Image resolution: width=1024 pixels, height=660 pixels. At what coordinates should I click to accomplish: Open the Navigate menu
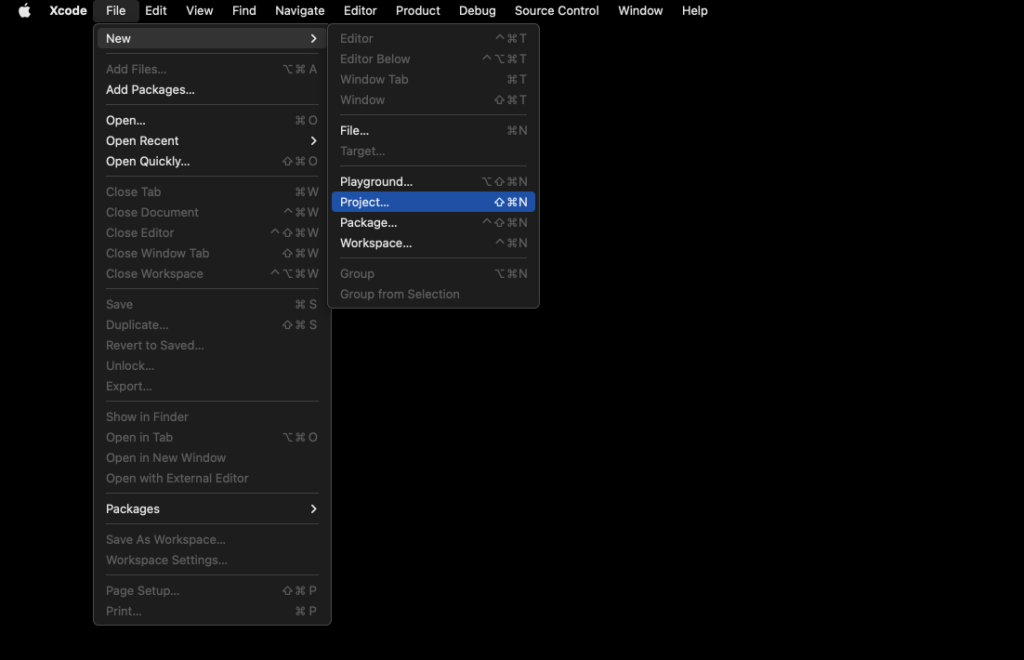(300, 10)
